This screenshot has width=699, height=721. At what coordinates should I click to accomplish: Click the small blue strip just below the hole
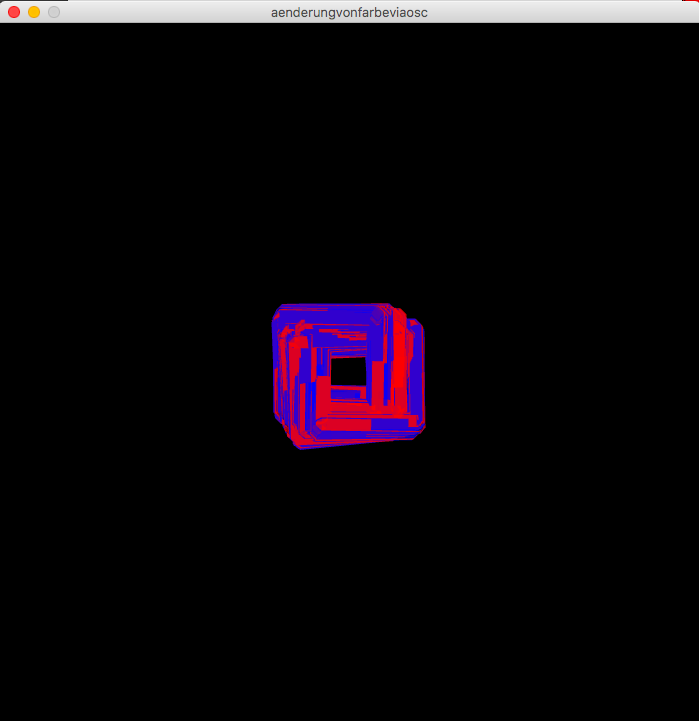click(x=347, y=394)
